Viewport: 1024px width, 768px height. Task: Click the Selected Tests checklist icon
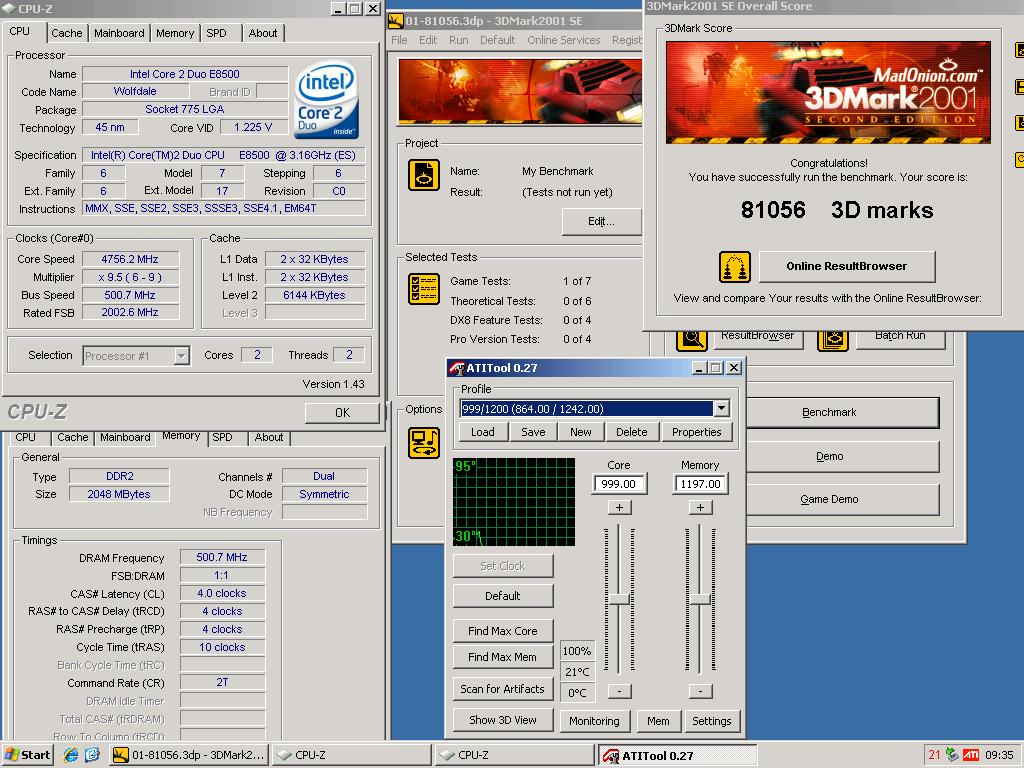coord(424,289)
